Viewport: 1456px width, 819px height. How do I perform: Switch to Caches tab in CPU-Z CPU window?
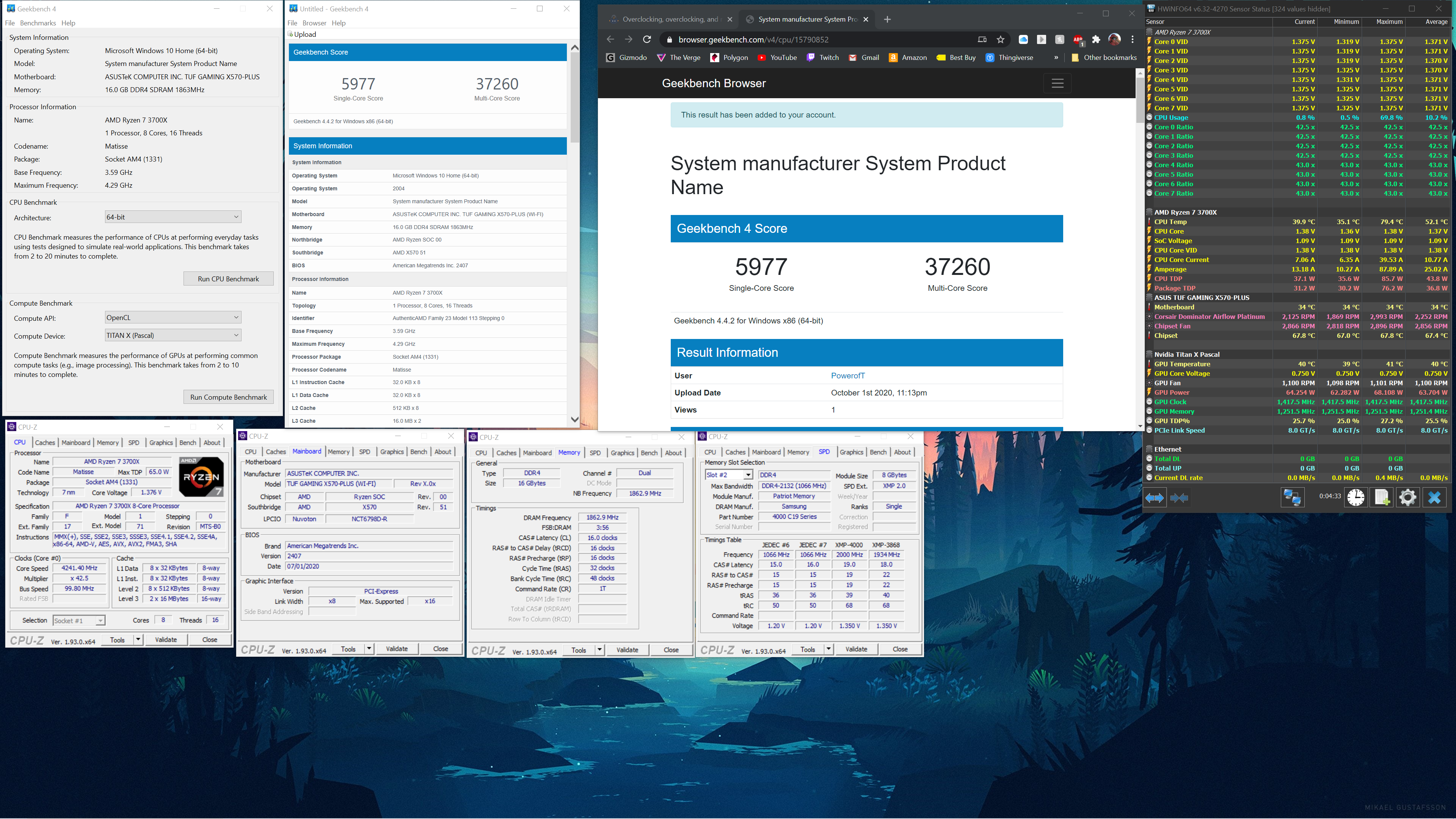tap(45, 442)
